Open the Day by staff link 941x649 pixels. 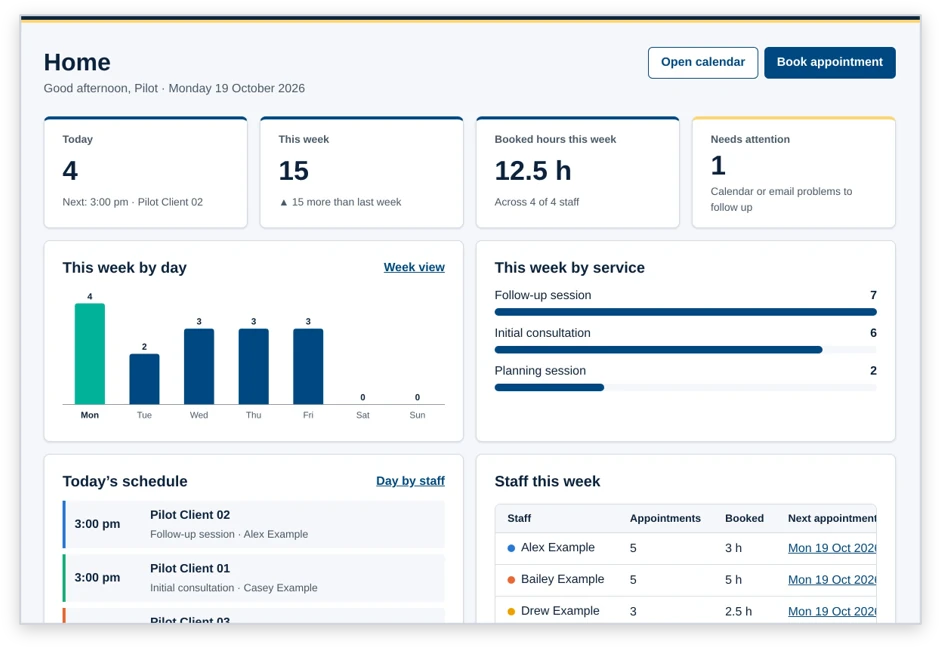(x=410, y=481)
